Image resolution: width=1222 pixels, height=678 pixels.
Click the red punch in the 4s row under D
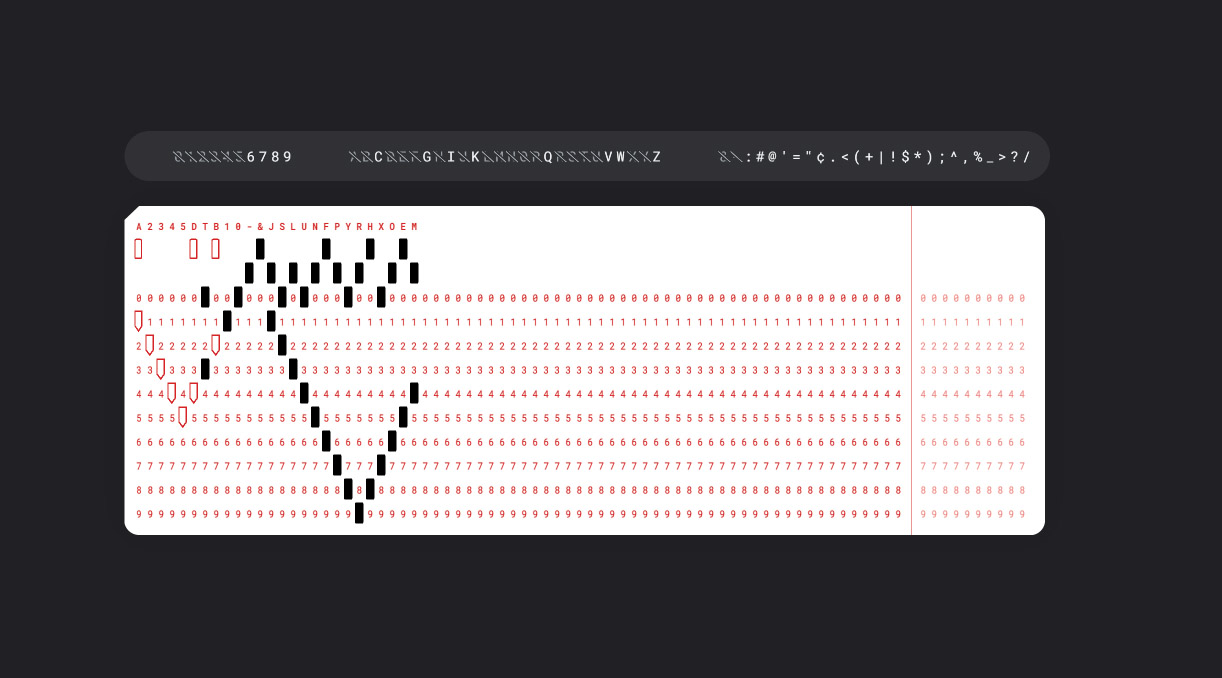194,393
